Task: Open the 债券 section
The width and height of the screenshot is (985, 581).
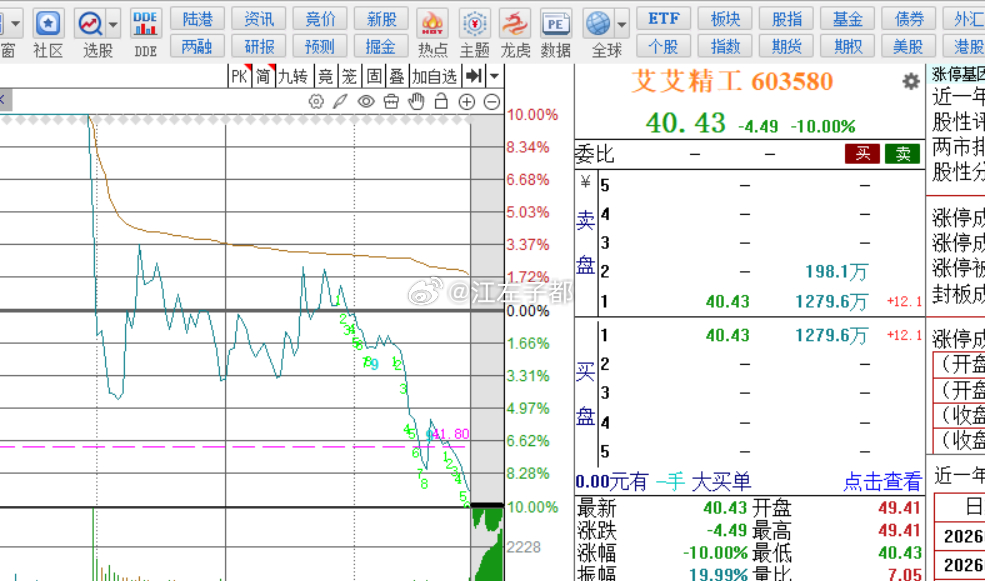Action: (909, 19)
